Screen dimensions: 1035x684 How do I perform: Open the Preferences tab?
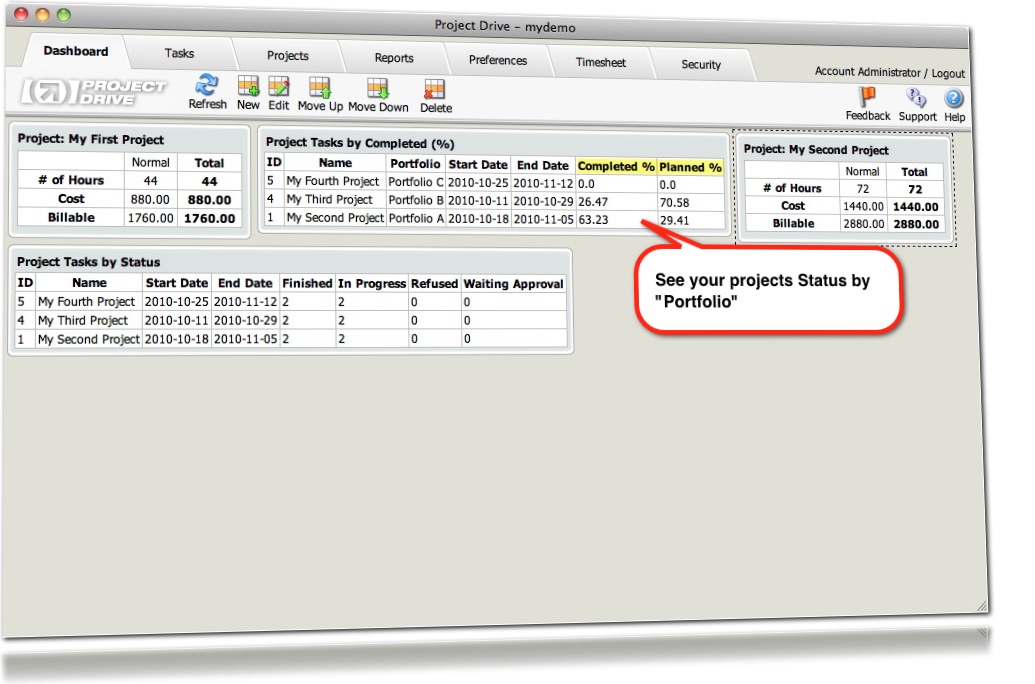[x=498, y=60]
